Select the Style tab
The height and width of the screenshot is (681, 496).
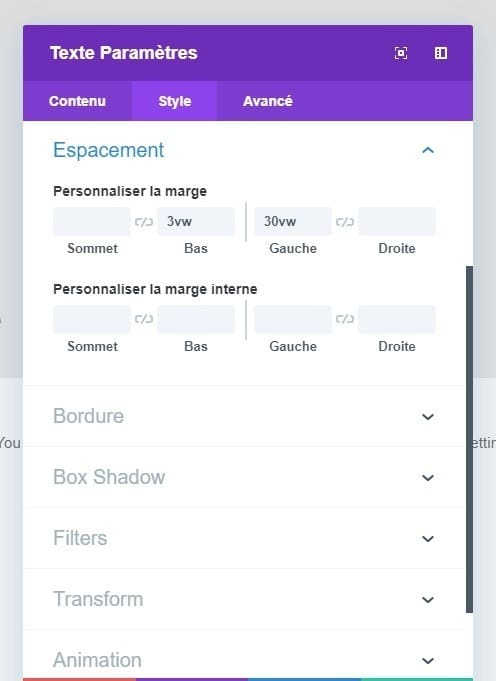click(x=175, y=101)
